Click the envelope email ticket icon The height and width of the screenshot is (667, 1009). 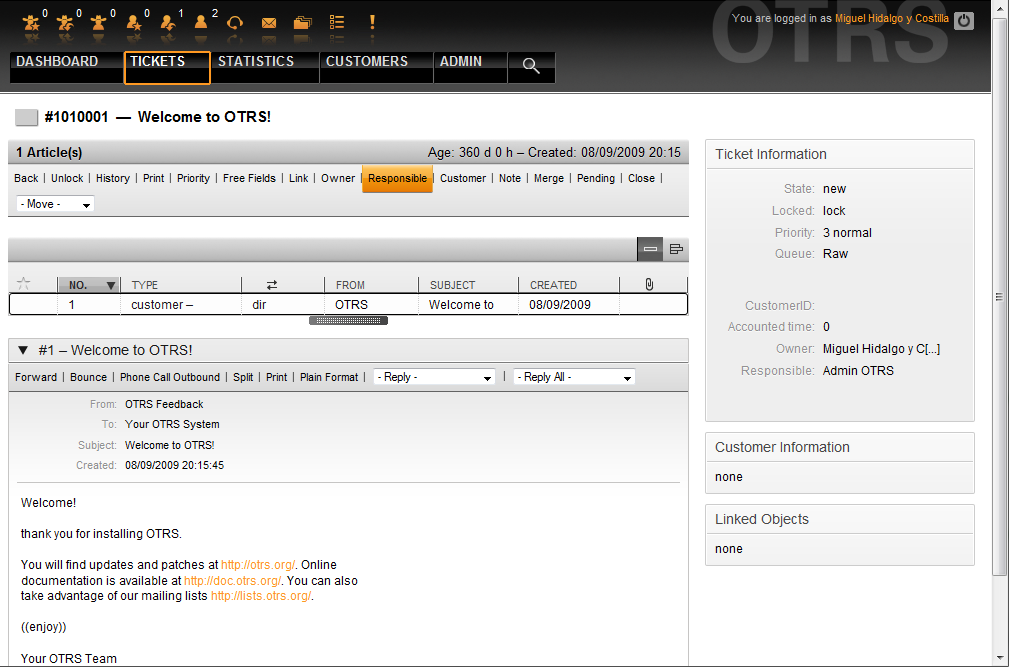click(269, 22)
